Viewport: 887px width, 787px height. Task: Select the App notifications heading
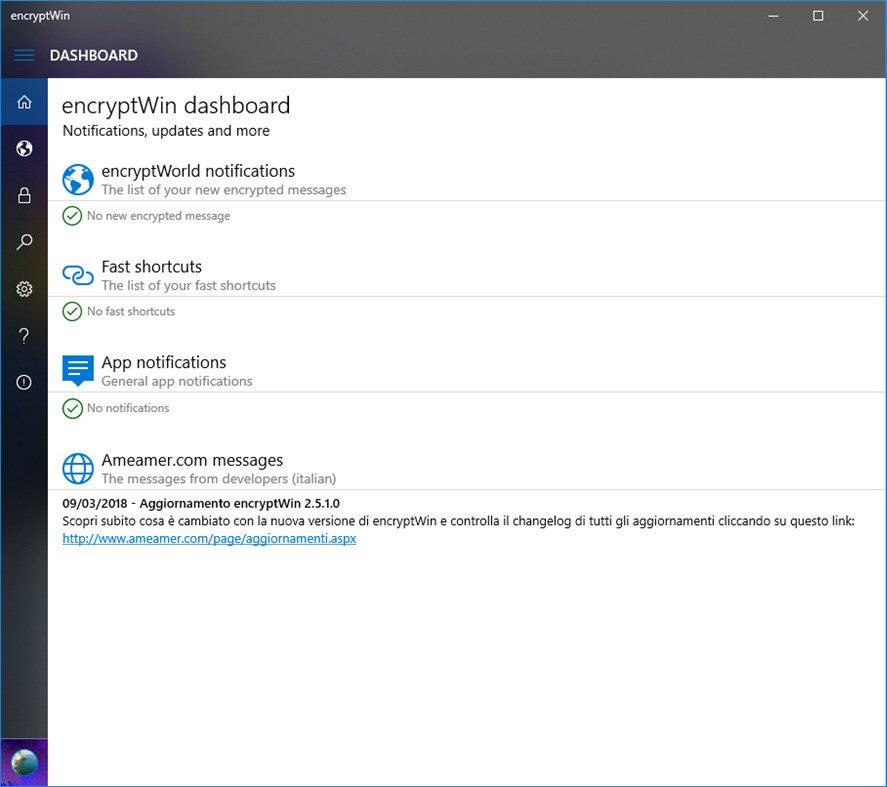[x=163, y=362]
